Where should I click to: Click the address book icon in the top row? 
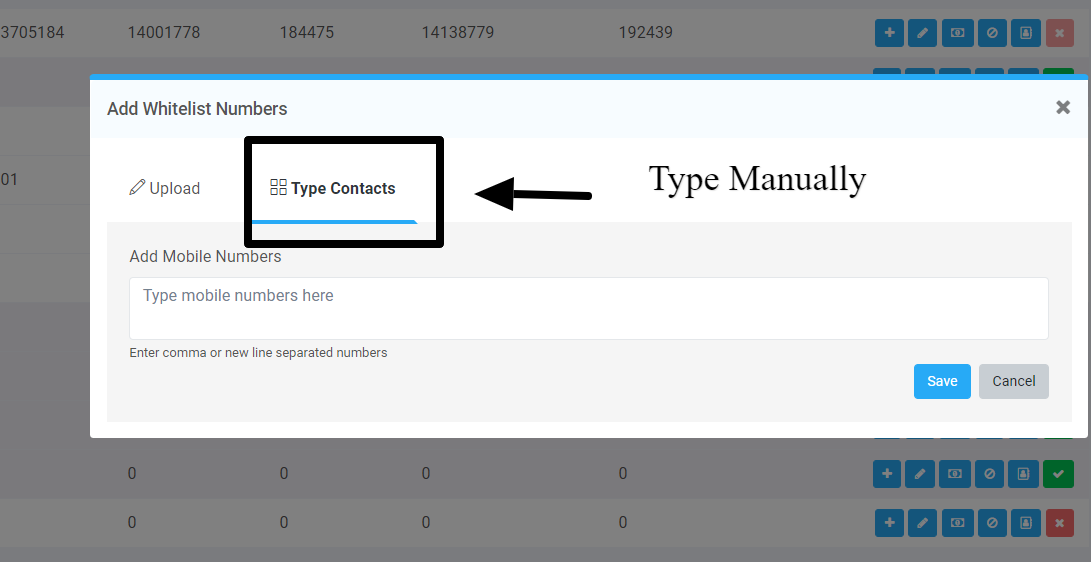pos(1024,33)
